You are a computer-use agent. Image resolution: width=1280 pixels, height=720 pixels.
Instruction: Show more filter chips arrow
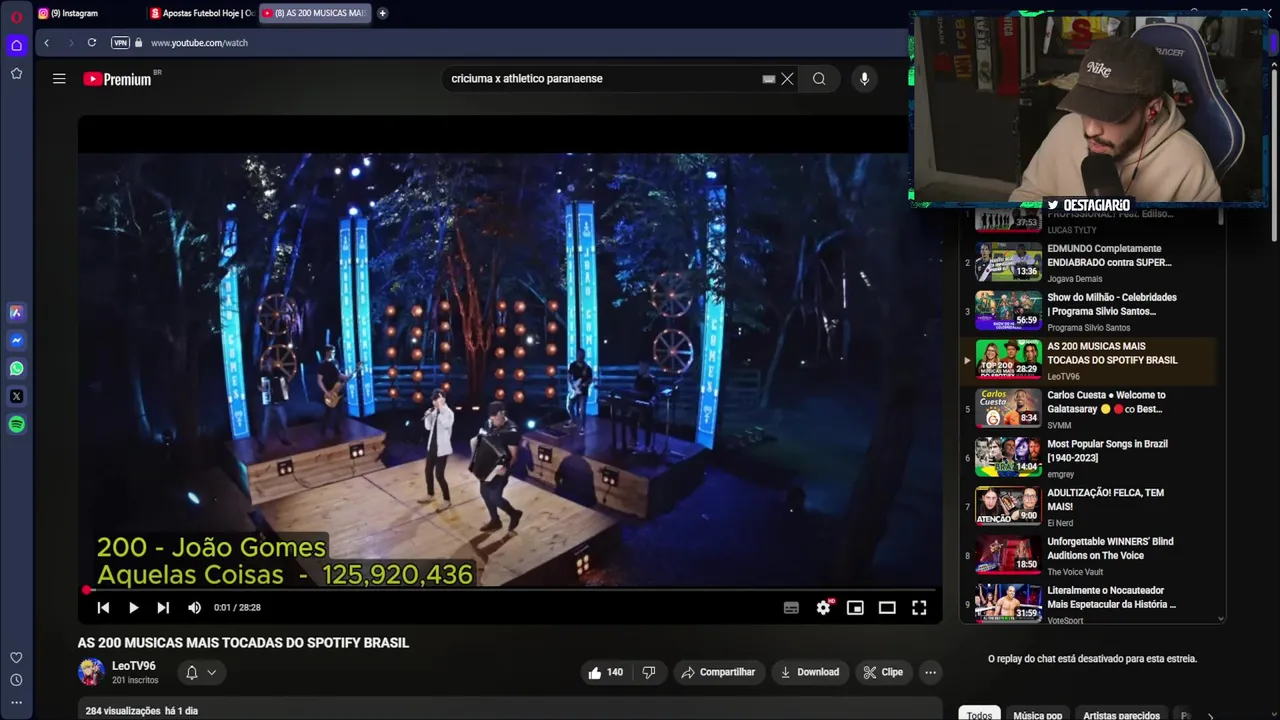tap(1210, 714)
